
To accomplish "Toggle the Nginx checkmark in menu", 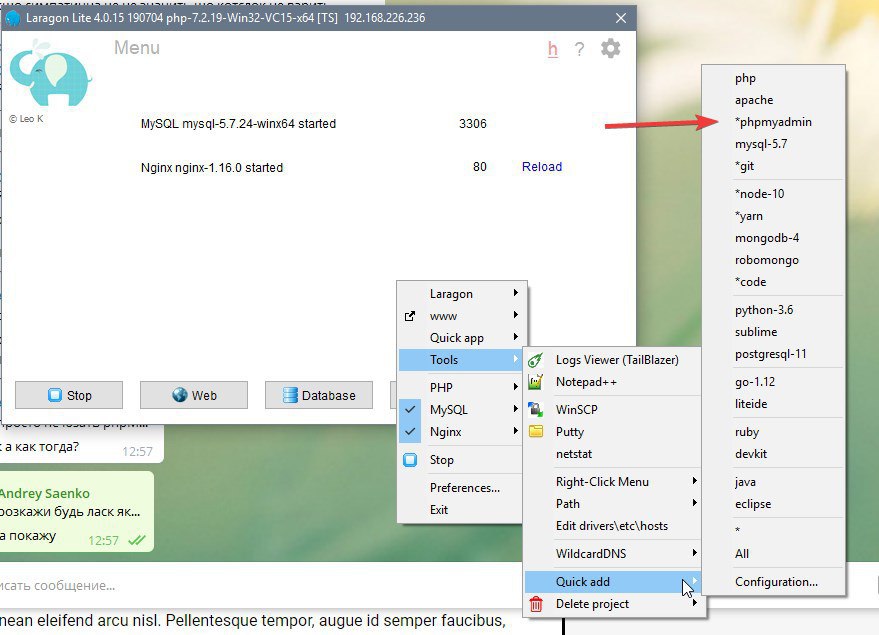I will [410, 432].
